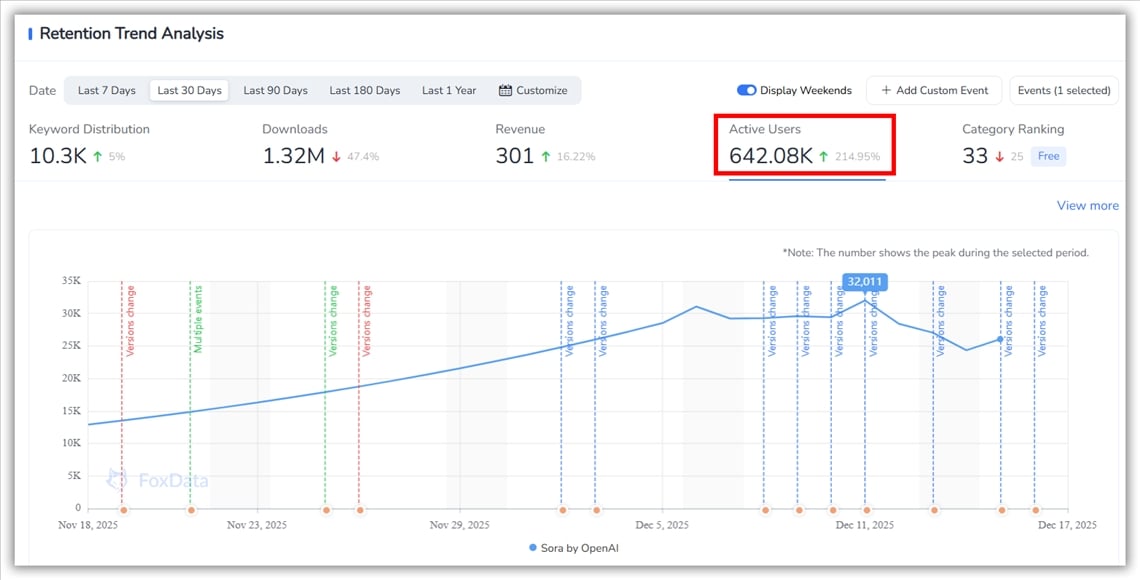1140x580 pixels.
Task: Toggle the Sora by OpenAI legend entry
Action: click(x=572, y=548)
